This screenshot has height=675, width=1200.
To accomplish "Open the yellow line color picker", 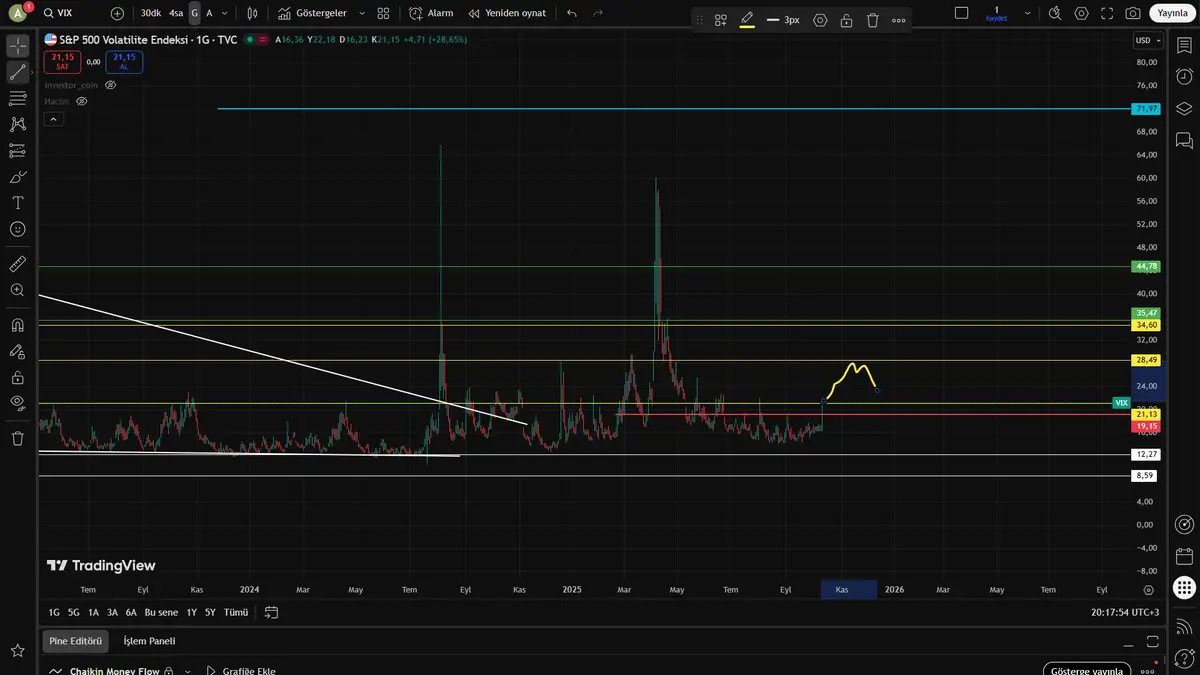I will click(x=747, y=20).
